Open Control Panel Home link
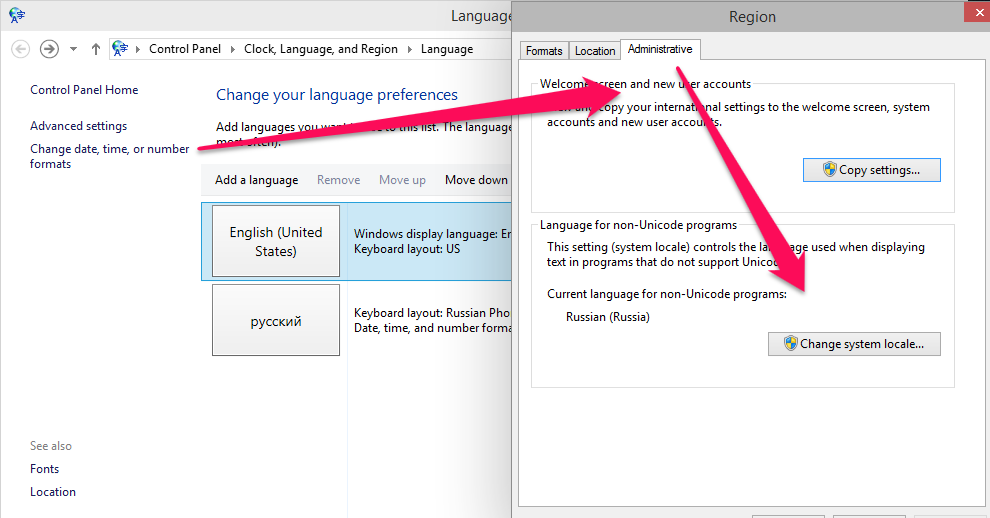This screenshot has width=990, height=518. pyautogui.click(x=84, y=90)
